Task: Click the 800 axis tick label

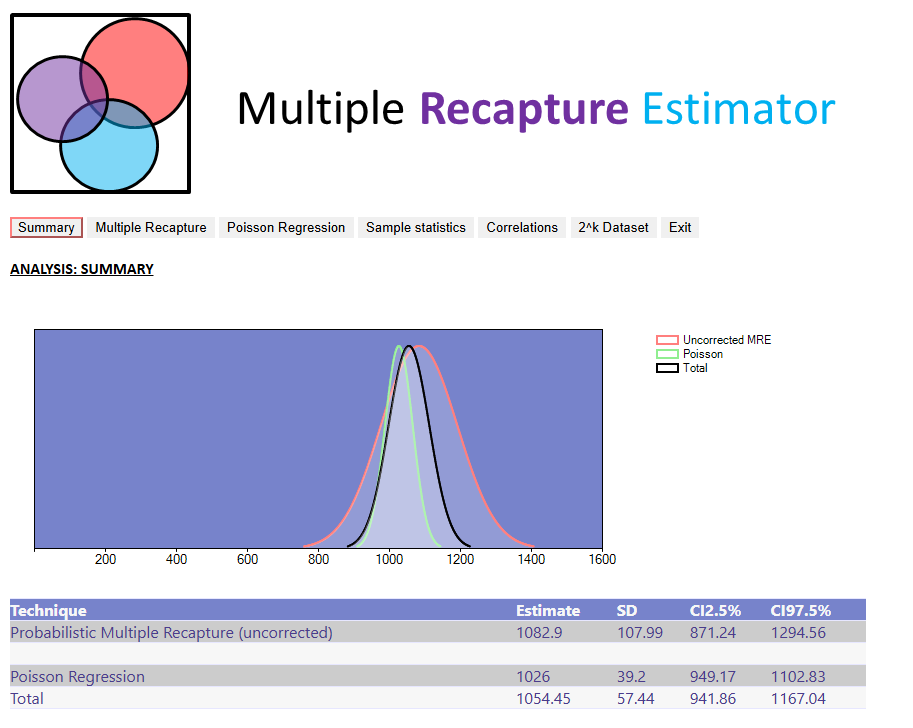Action: [x=319, y=560]
